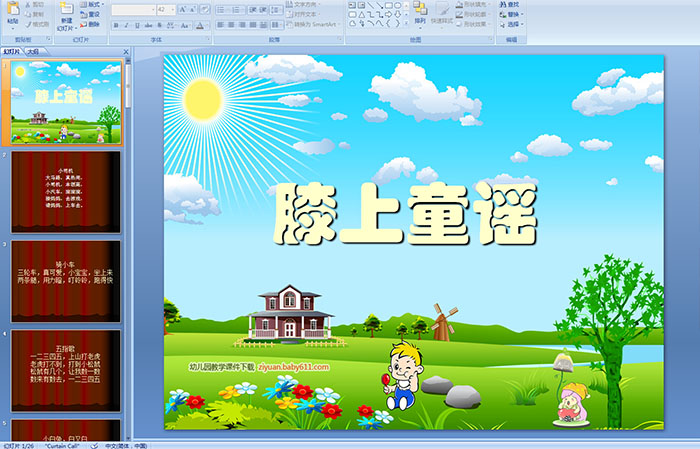Screen dimensions: 700x449
Task: Increase font size with Grow Font icon
Action: [183, 9]
